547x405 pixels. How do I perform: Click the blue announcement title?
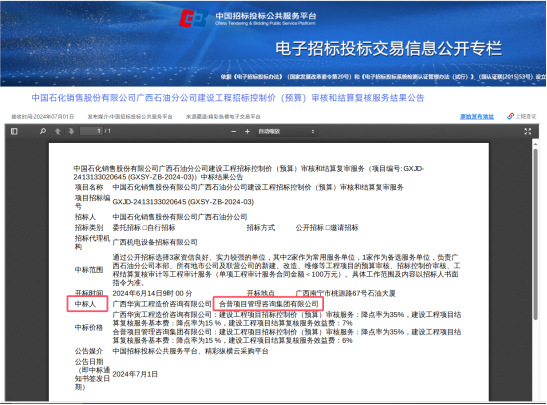(x=228, y=98)
